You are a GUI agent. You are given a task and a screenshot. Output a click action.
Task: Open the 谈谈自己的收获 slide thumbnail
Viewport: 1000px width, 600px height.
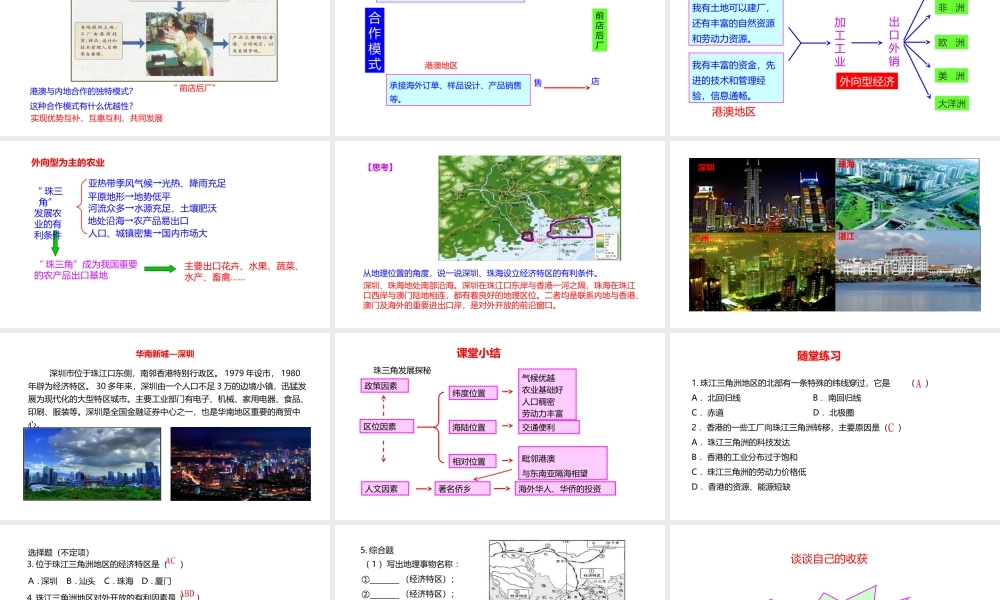(x=835, y=562)
